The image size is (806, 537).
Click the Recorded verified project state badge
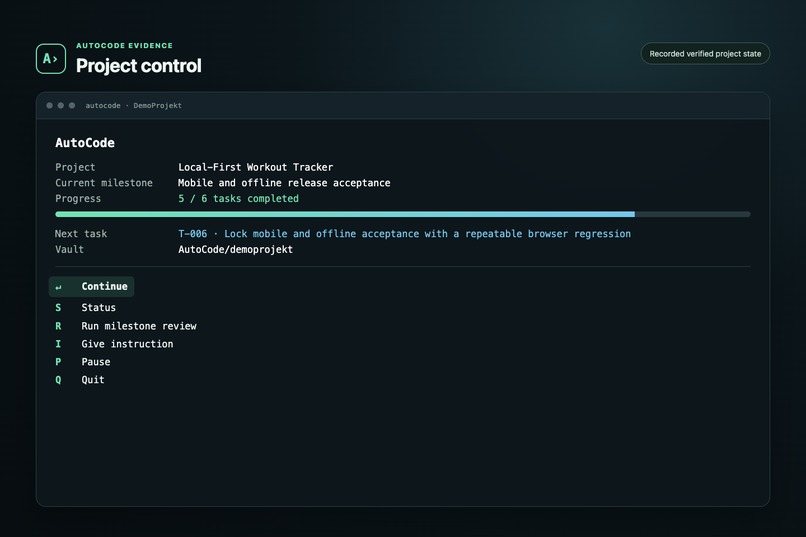pyautogui.click(x=705, y=53)
